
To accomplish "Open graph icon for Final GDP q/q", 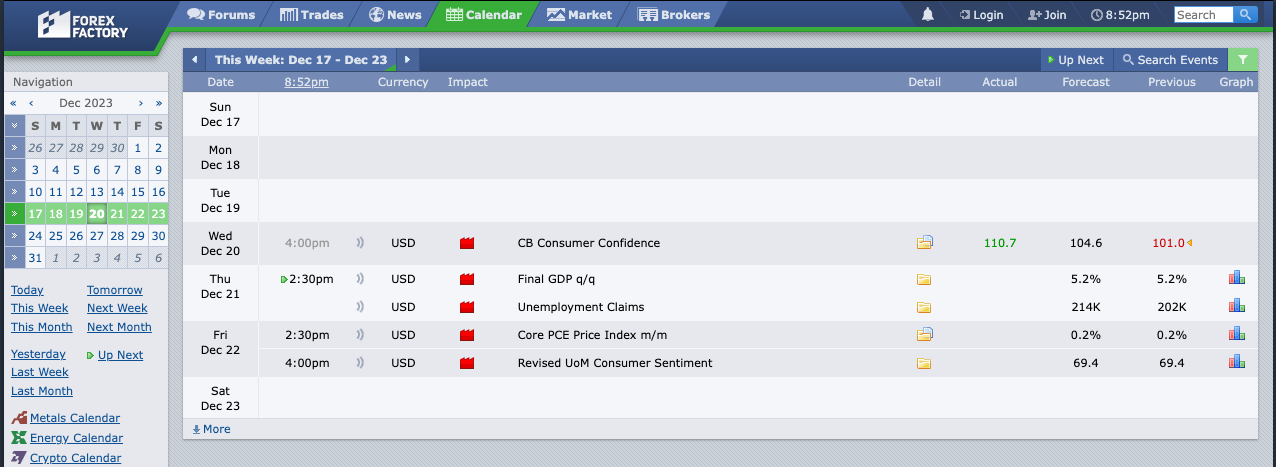I will click(1236, 278).
